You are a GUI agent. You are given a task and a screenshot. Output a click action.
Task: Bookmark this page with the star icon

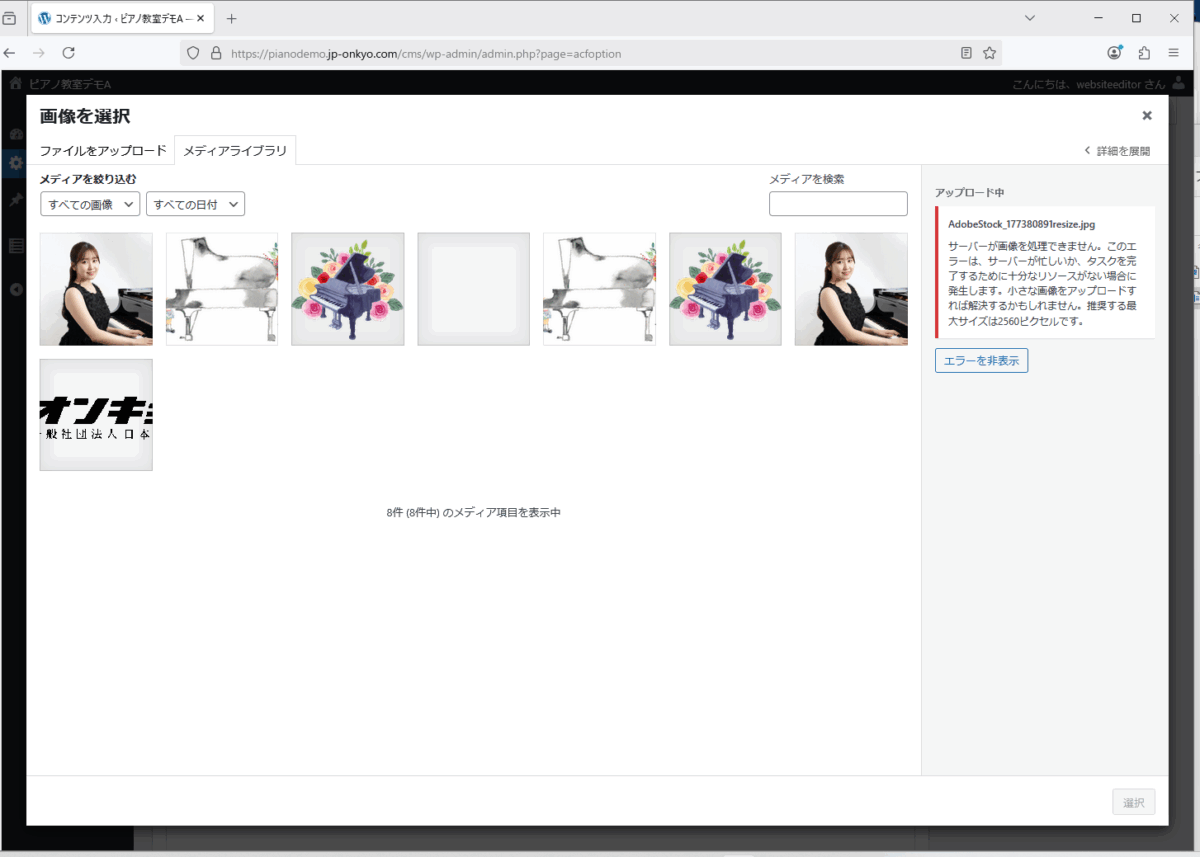(x=989, y=53)
